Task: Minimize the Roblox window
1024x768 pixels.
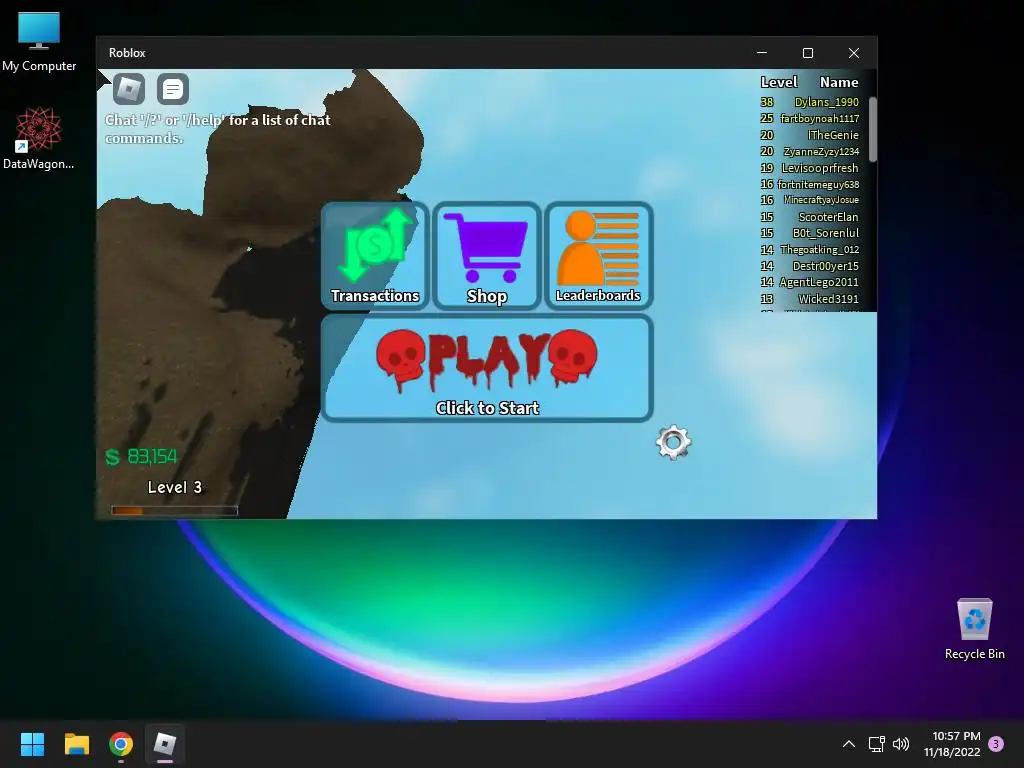Action: click(761, 53)
